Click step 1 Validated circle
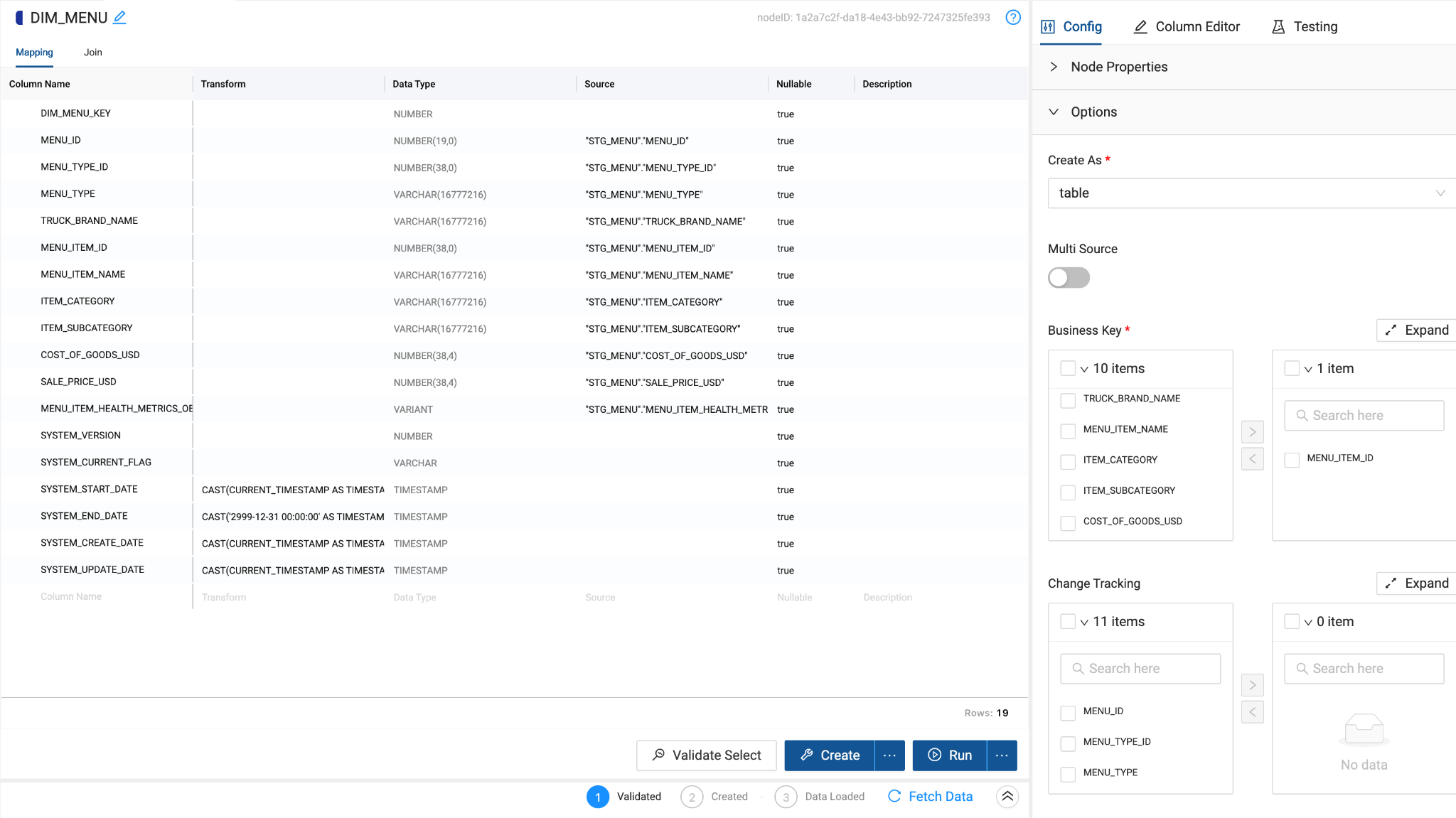This screenshot has width=1456, height=818. [x=598, y=797]
